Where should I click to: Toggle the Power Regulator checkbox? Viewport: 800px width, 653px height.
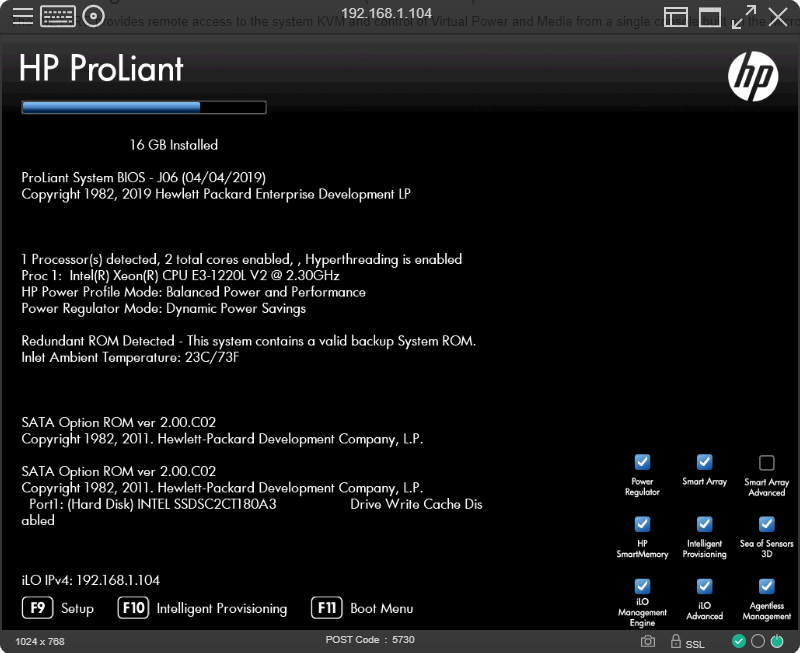click(x=642, y=462)
